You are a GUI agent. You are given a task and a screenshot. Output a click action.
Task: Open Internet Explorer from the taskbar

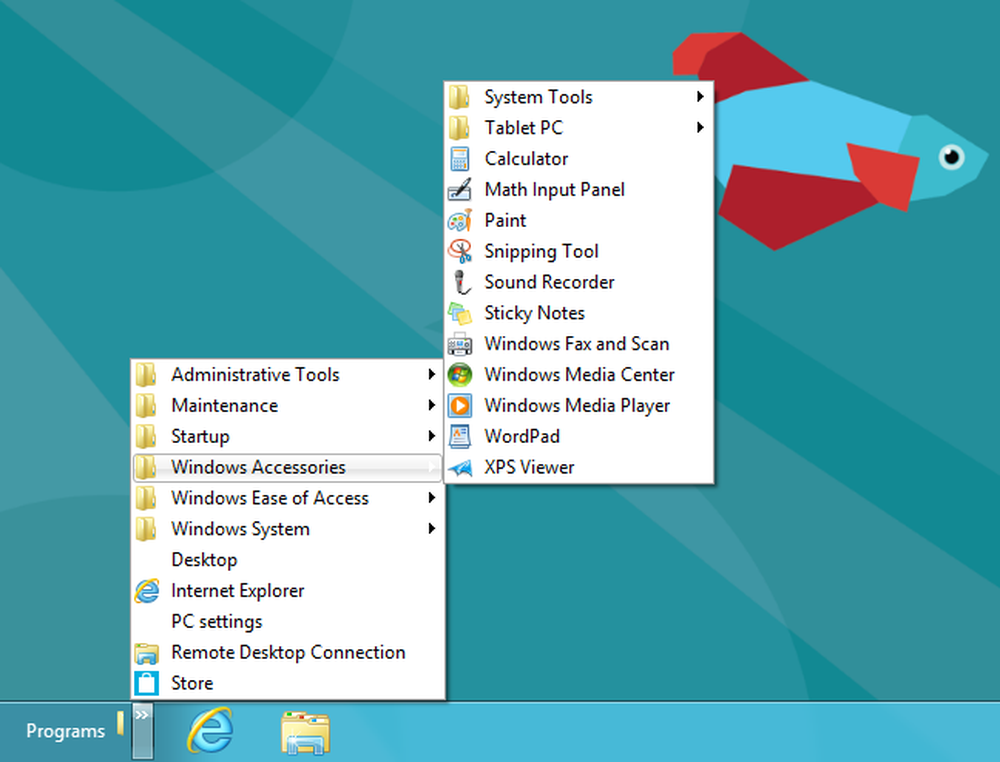point(210,731)
